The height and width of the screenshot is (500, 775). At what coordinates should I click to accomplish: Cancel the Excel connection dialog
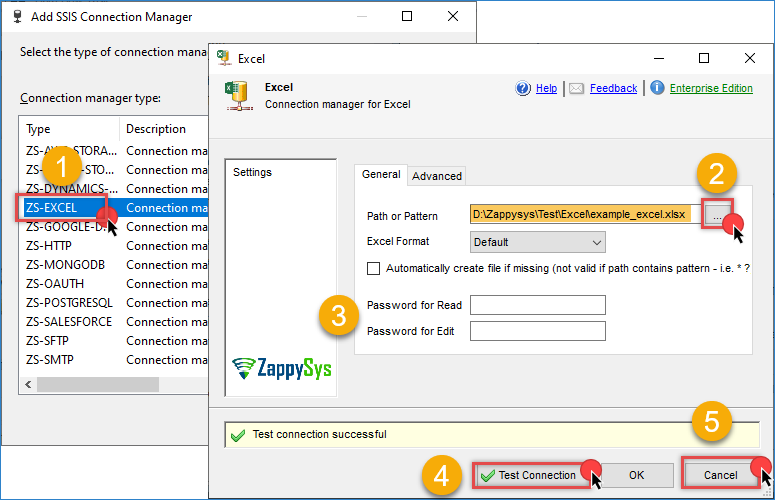[719, 475]
